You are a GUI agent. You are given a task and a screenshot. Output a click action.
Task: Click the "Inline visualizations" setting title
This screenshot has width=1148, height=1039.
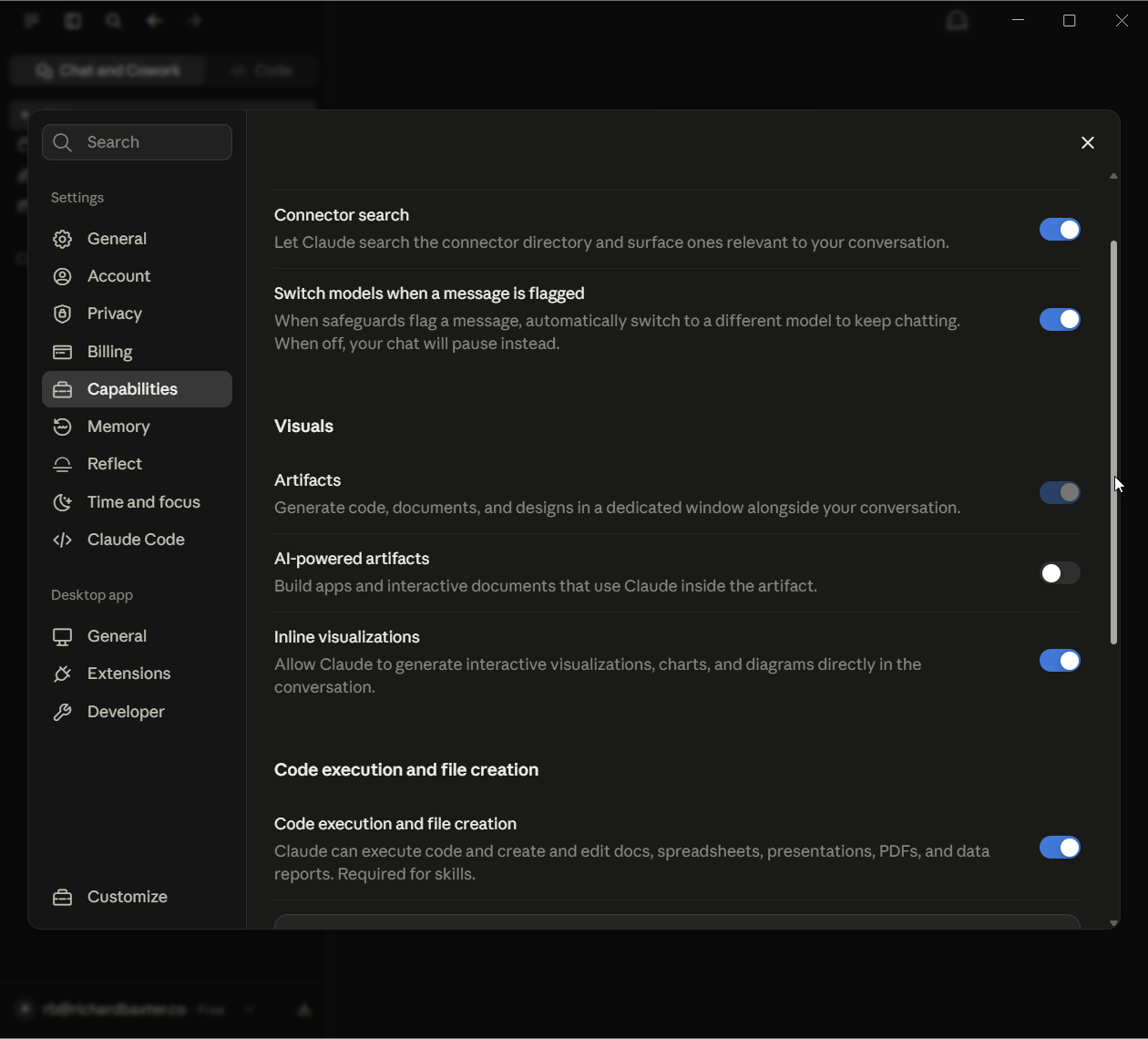[347, 637]
